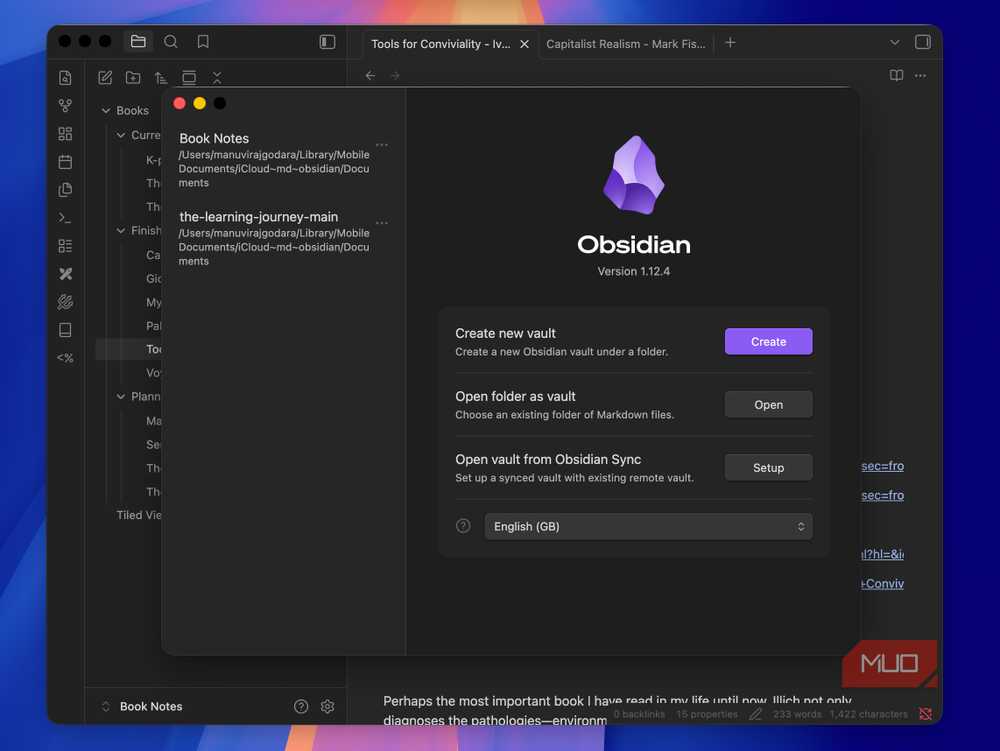Viewport: 1000px width, 751px height.
Task: Select the Book Notes vault entry
Action: click(274, 160)
